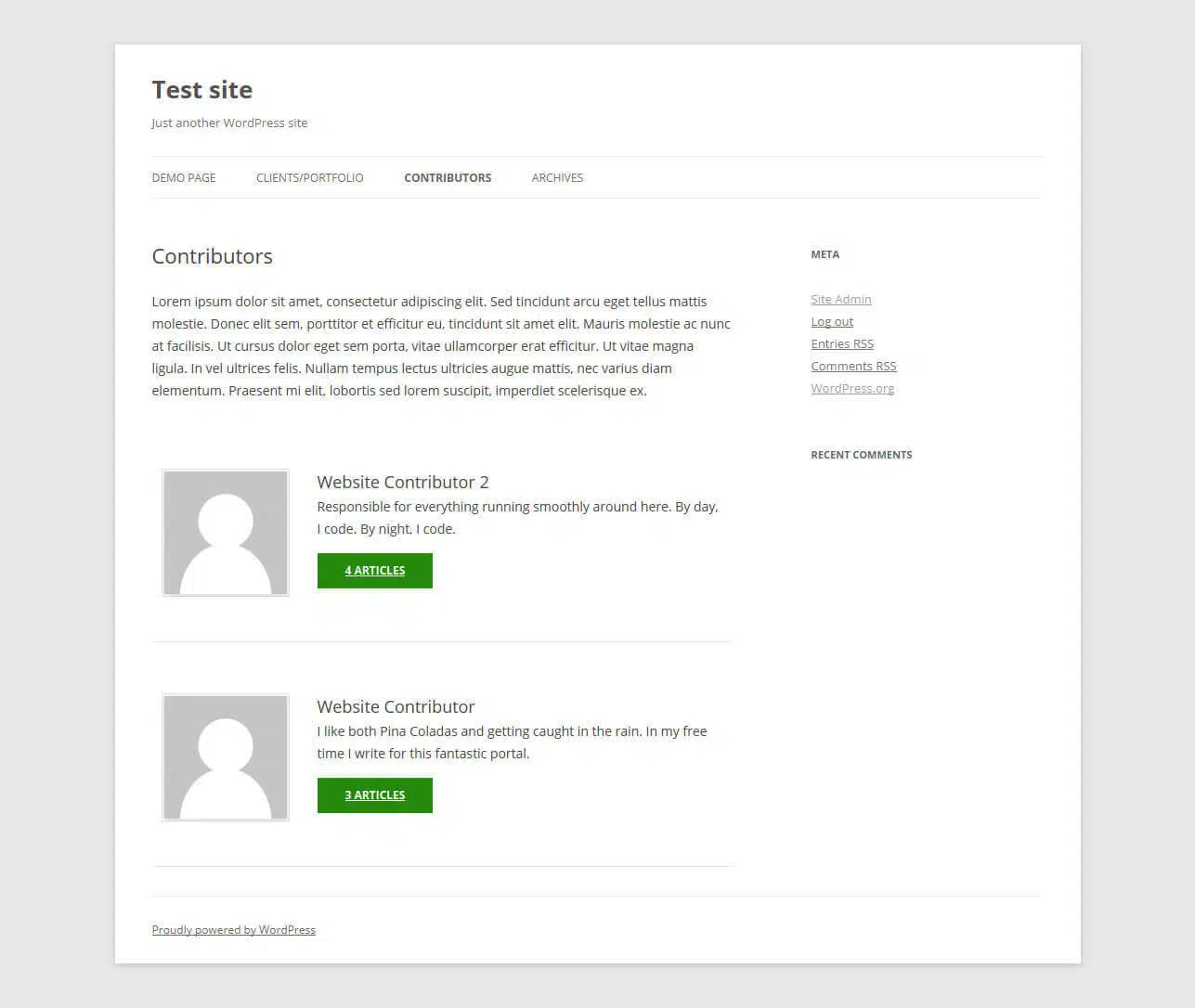Viewport: 1195px width, 1008px height.
Task: Go to Clients/Portfolio page
Action: click(309, 178)
